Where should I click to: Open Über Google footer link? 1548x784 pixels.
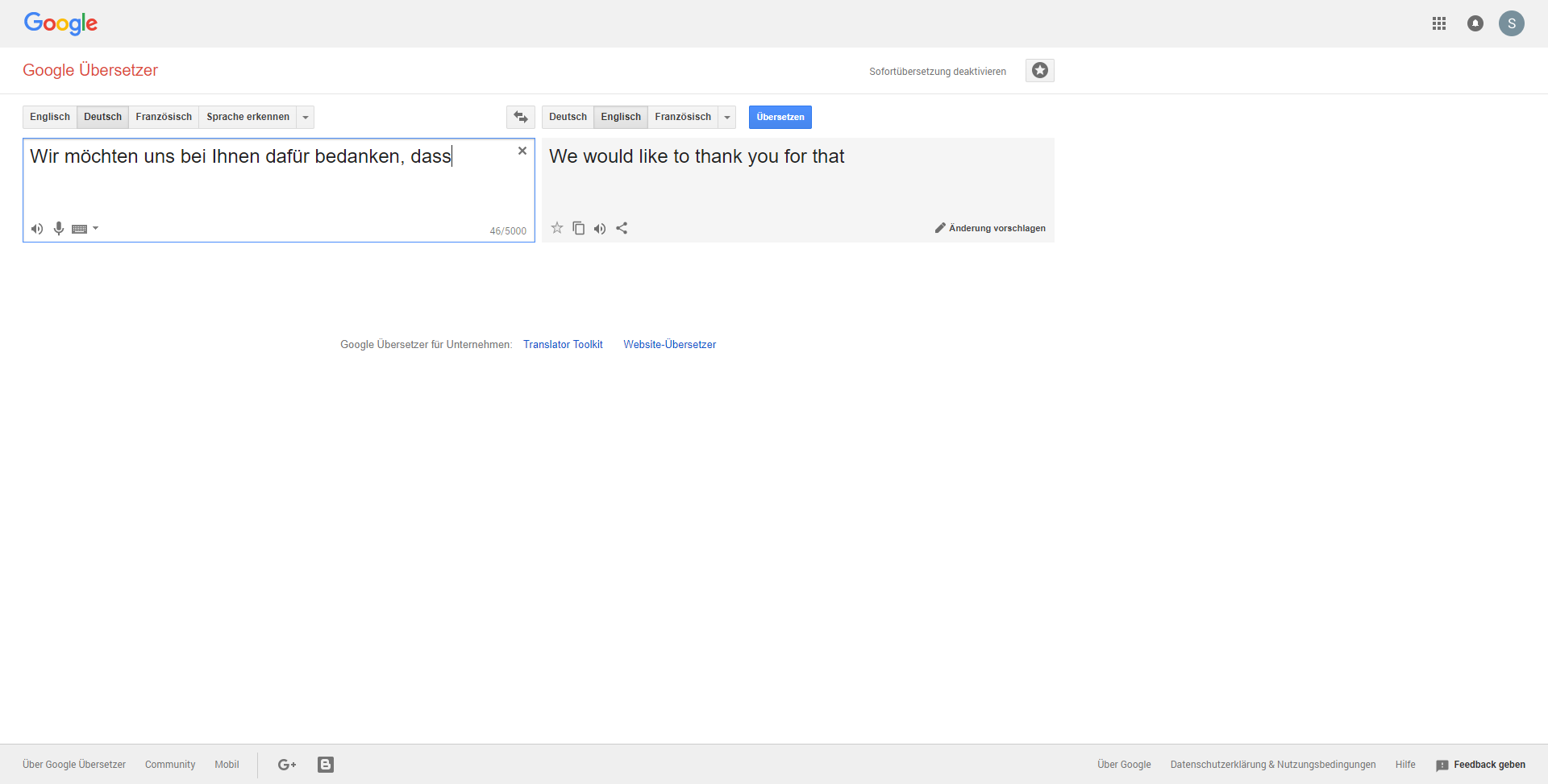pyautogui.click(x=1124, y=765)
